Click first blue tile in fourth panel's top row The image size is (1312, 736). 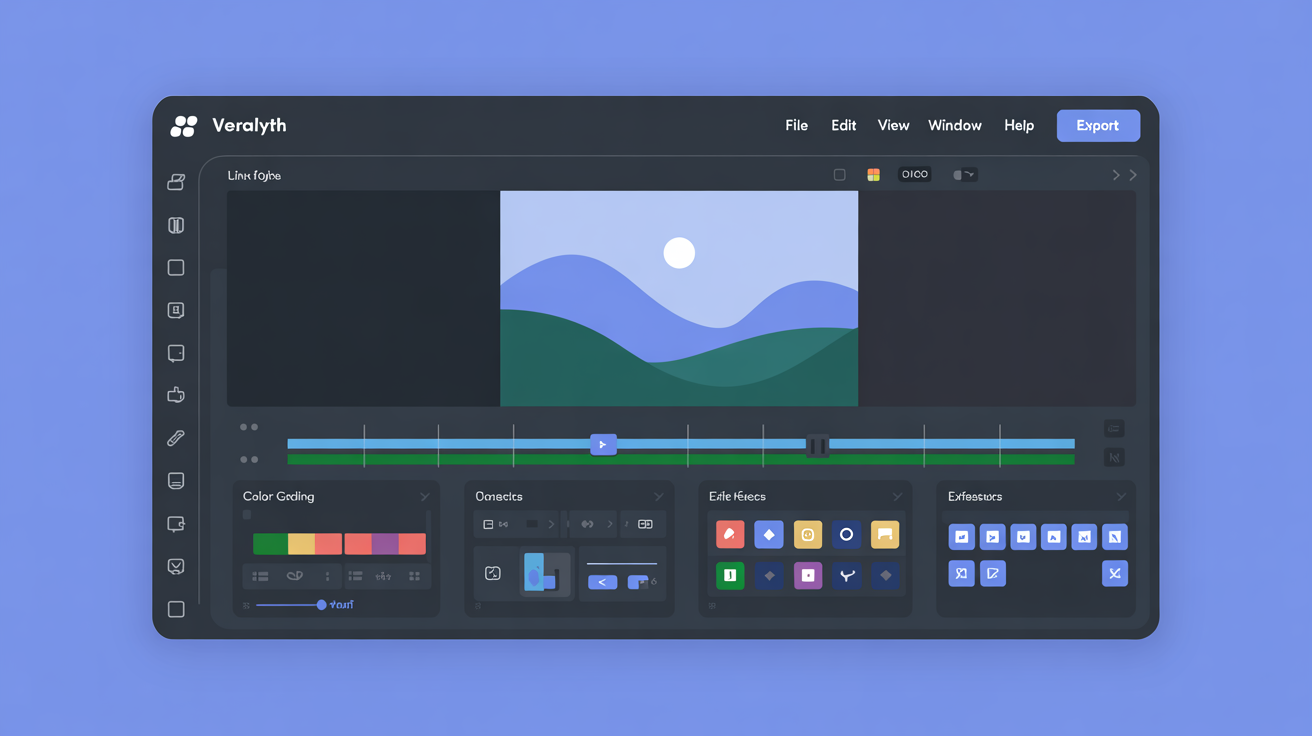[x=961, y=537]
